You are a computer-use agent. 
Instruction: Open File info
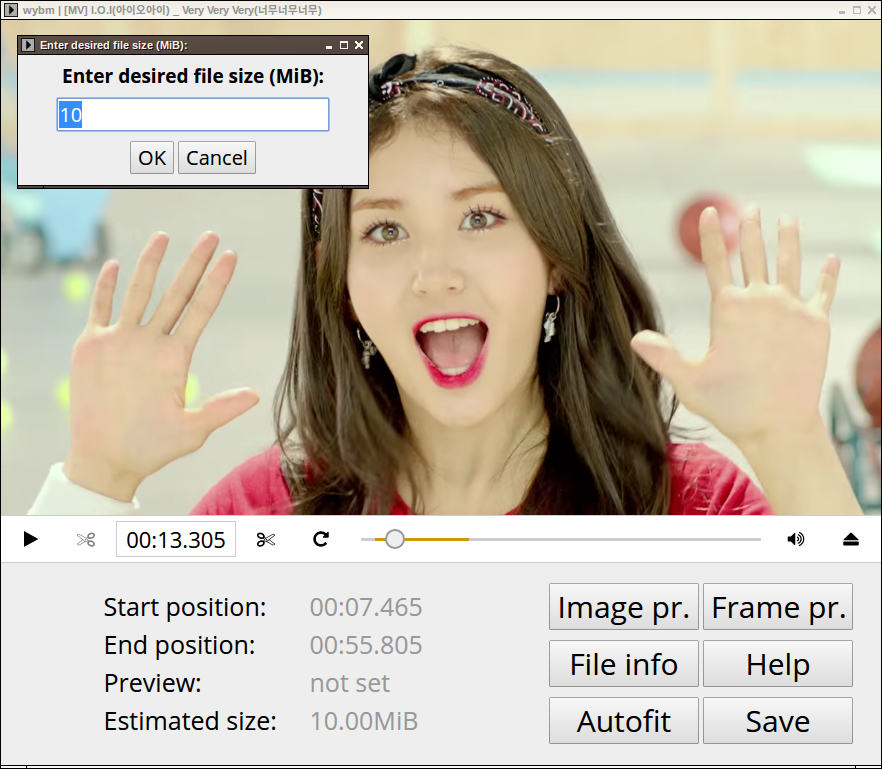pyautogui.click(x=624, y=664)
